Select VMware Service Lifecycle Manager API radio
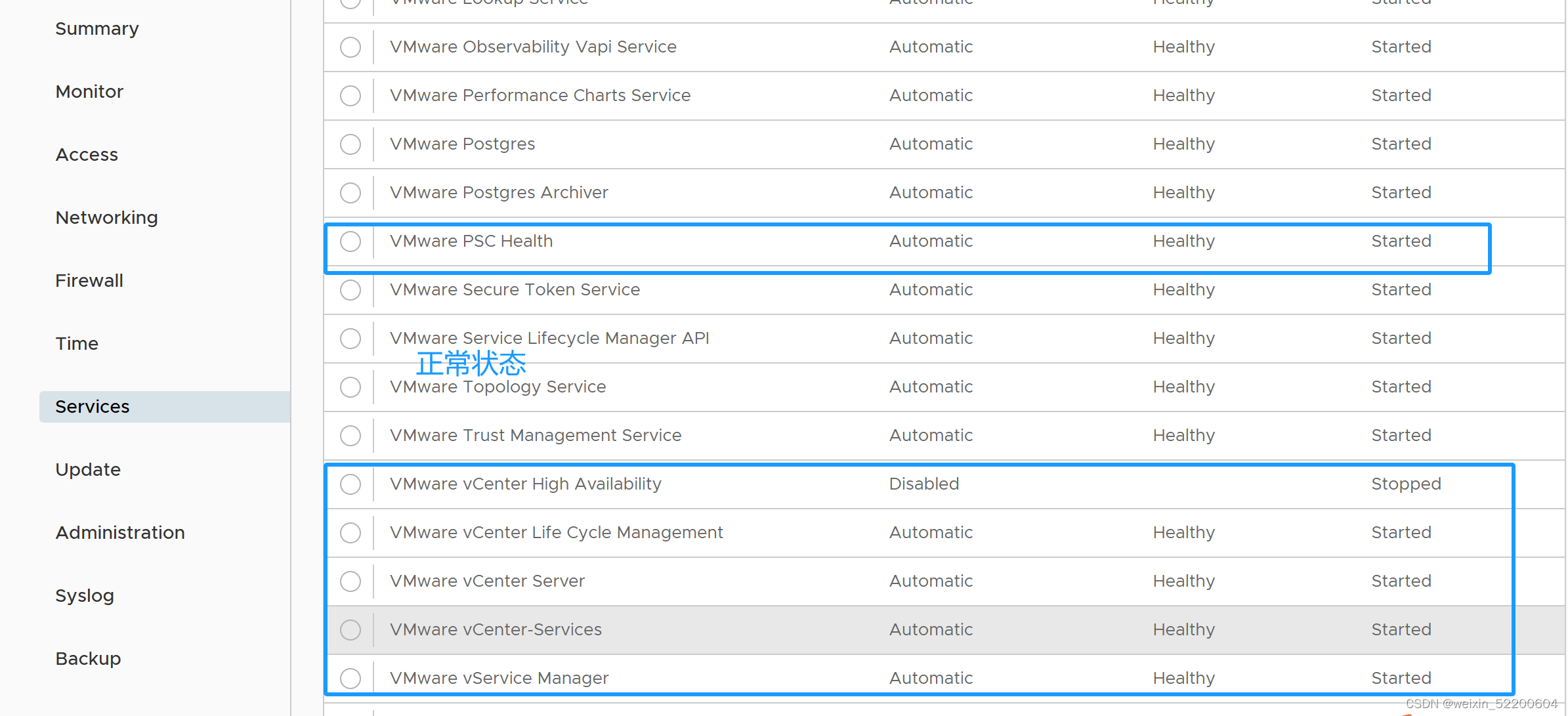This screenshot has width=1568, height=716. [350, 339]
